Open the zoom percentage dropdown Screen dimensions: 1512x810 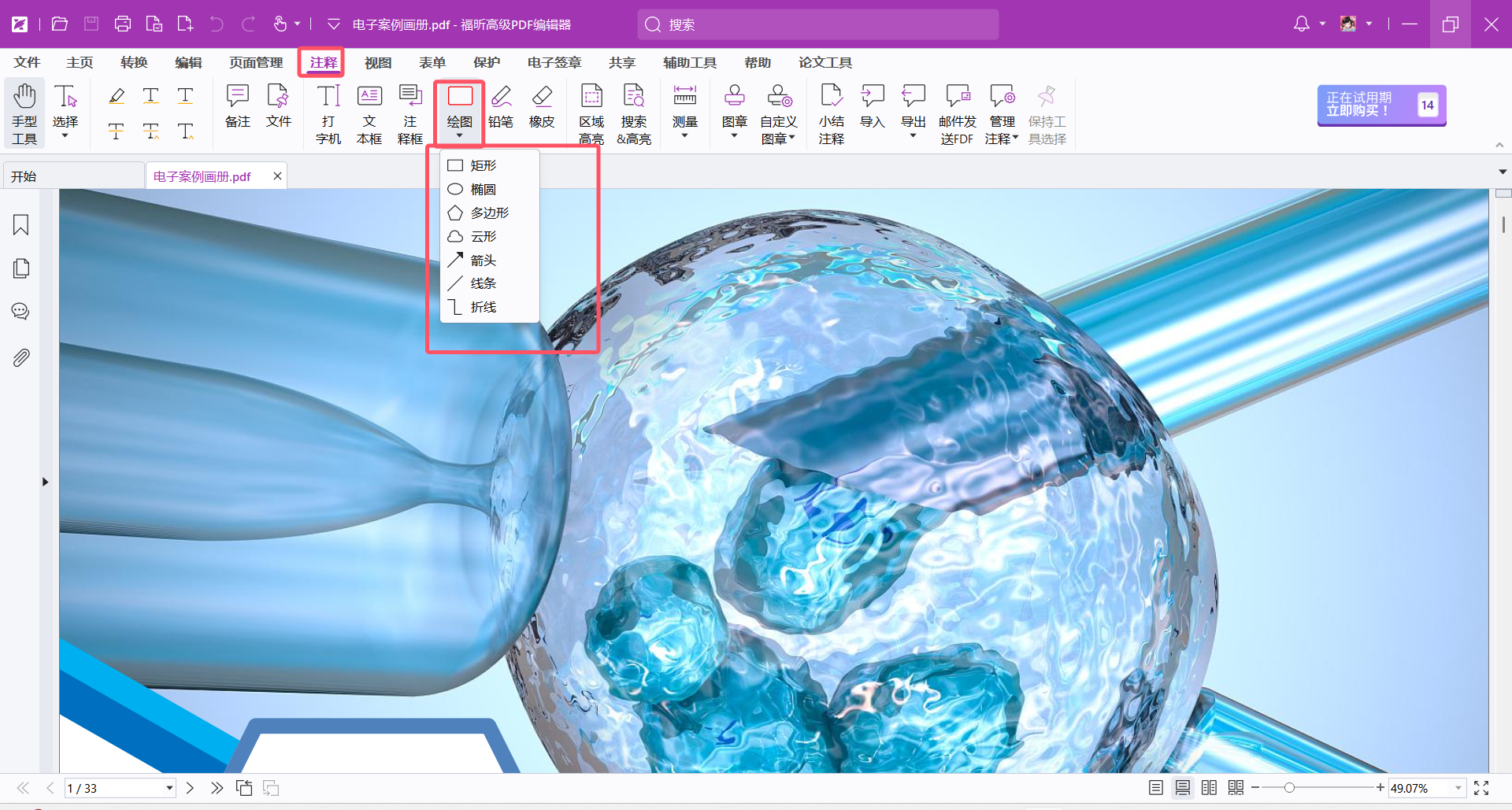pyautogui.click(x=1458, y=788)
